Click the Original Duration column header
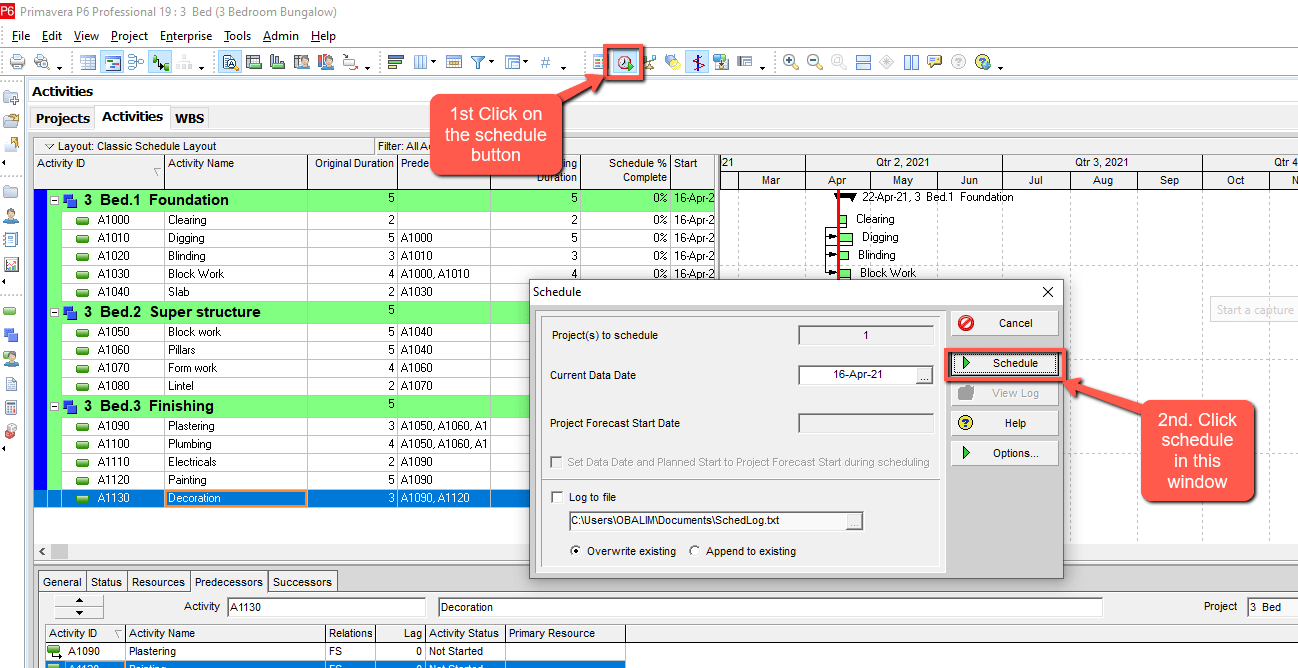The width and height of the screenshot is (1298, 668). [x=353, y=171]
